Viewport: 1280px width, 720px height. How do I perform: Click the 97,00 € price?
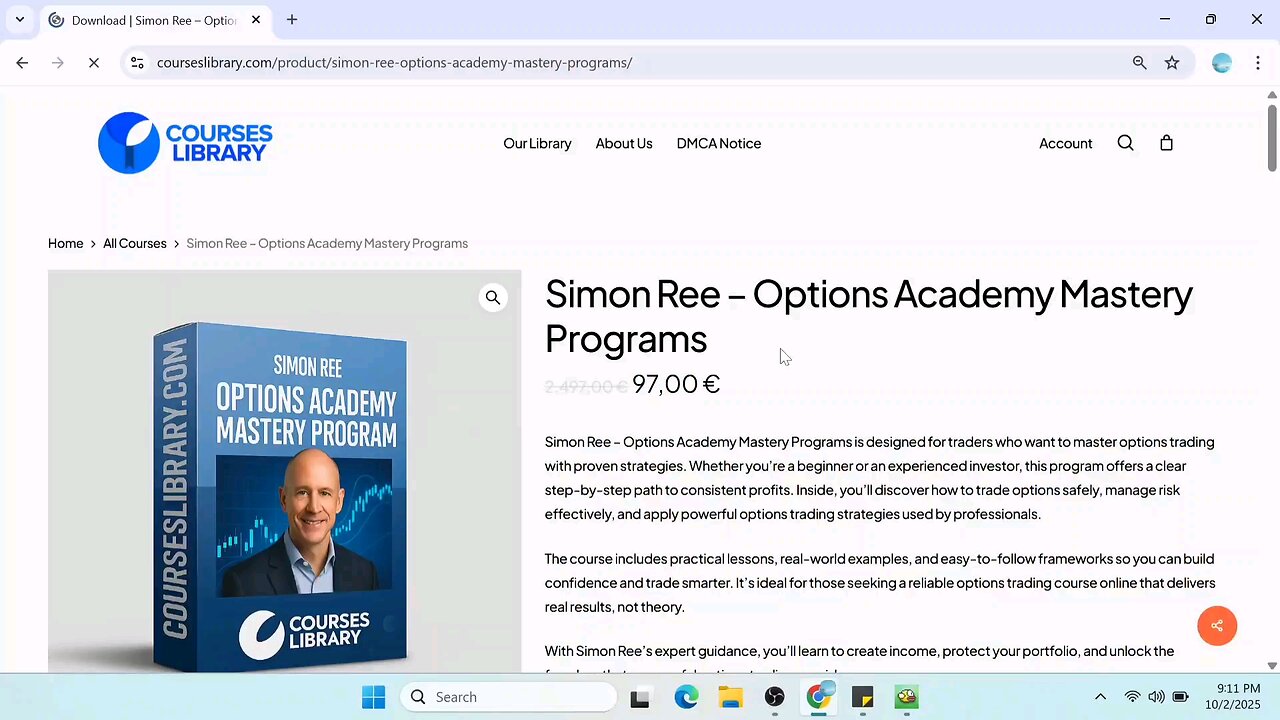pyautogui.click(x=676, y=384)
